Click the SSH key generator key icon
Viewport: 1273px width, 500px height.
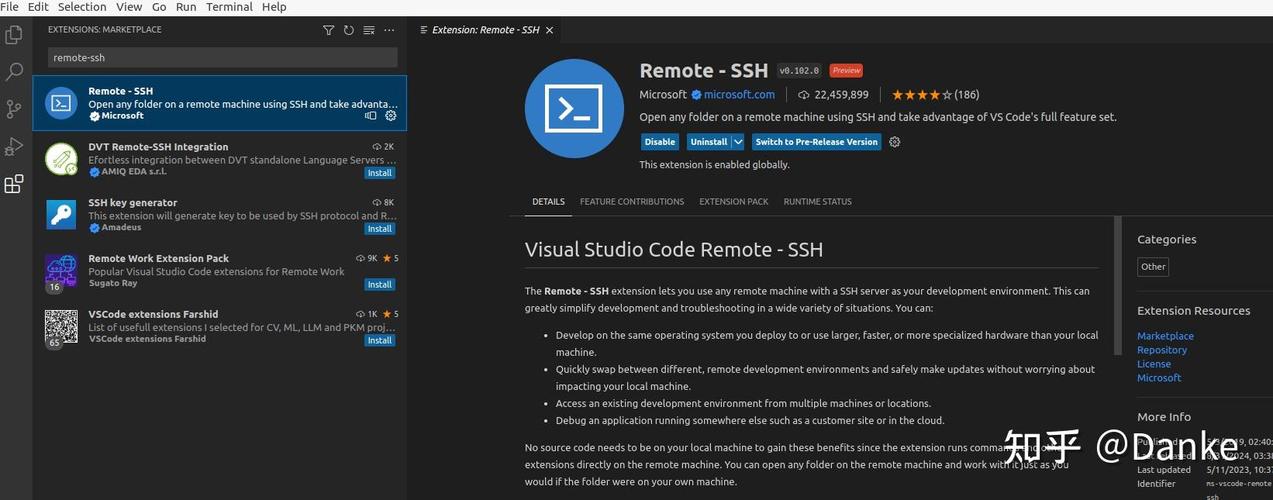pos(61,215)
